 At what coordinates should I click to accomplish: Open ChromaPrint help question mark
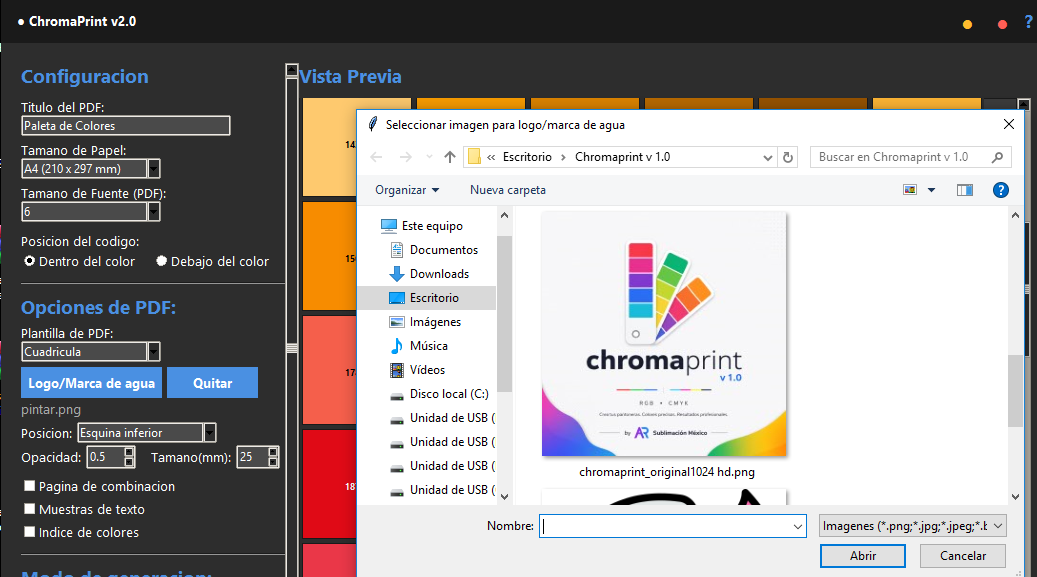click(x=1029, y=22)
